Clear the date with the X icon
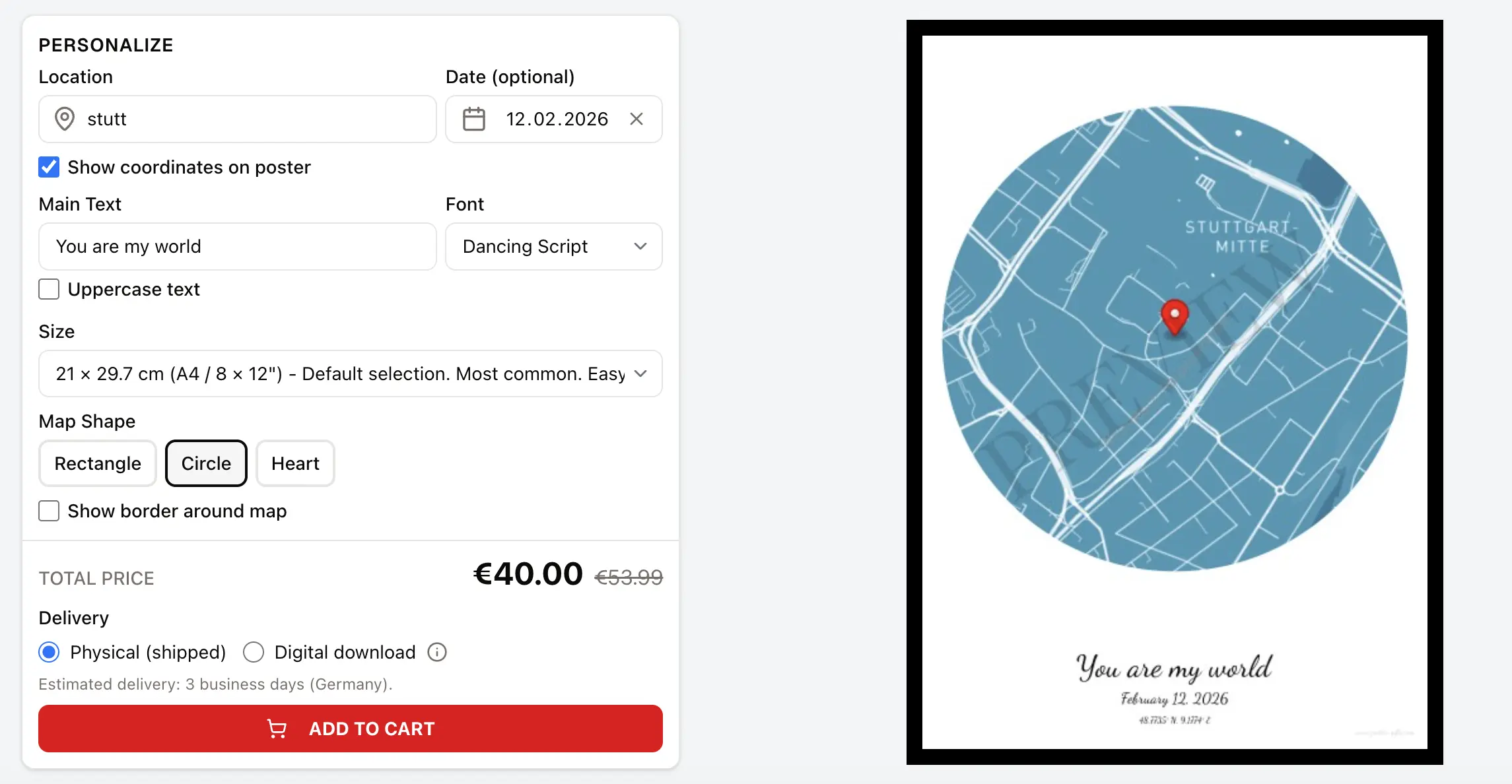The image size is (1512, 784). [636, 119]
